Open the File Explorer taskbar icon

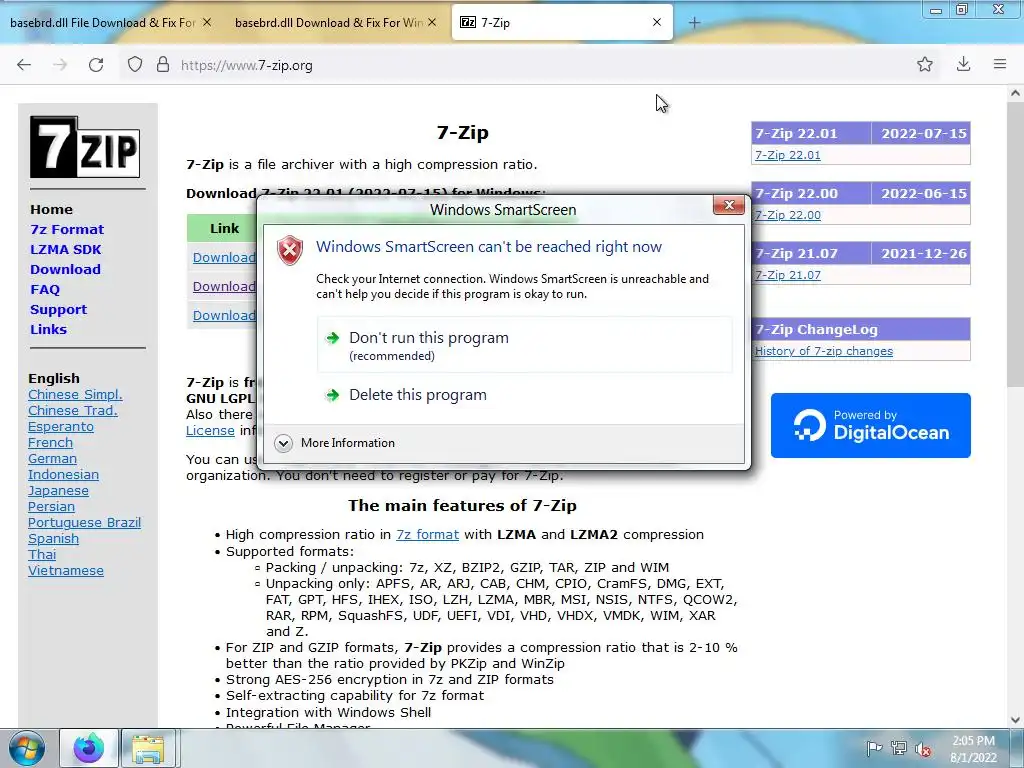pyautogui.click(x=148, y=748)
